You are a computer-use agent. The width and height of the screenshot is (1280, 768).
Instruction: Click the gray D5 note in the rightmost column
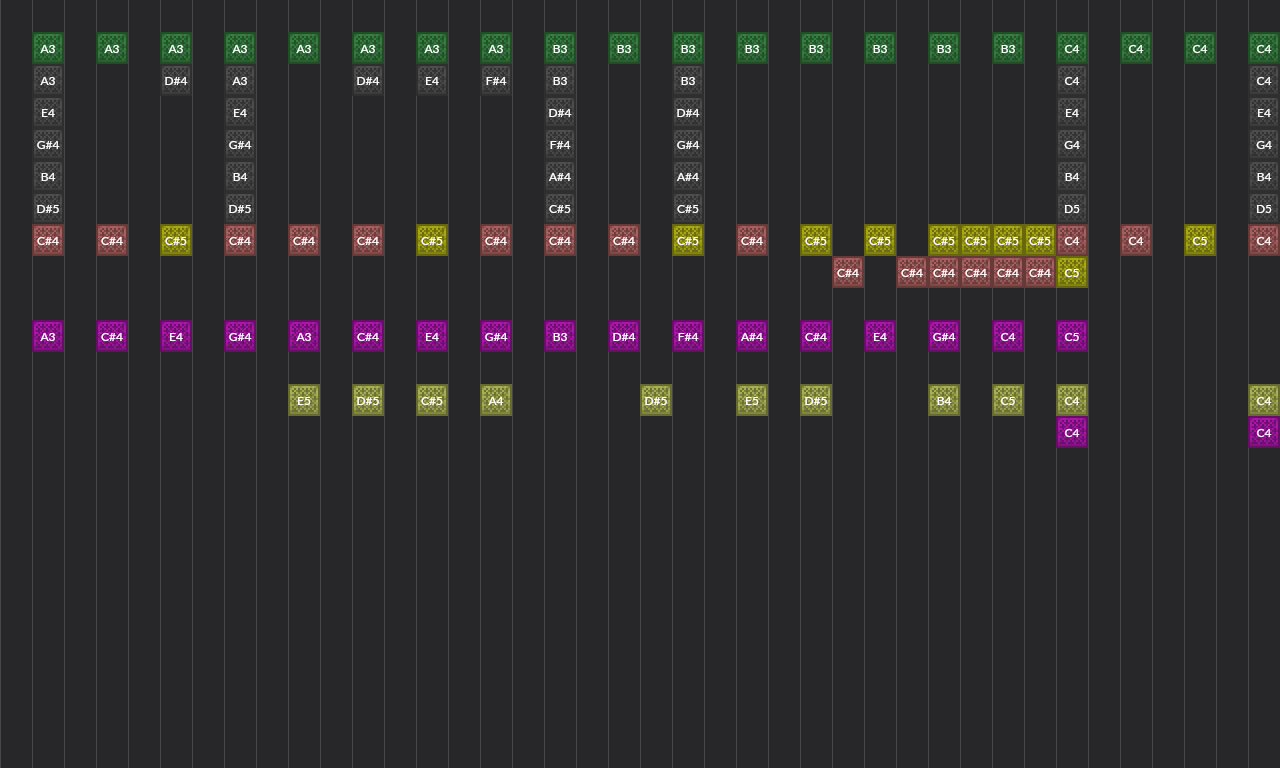(1264, 208)
